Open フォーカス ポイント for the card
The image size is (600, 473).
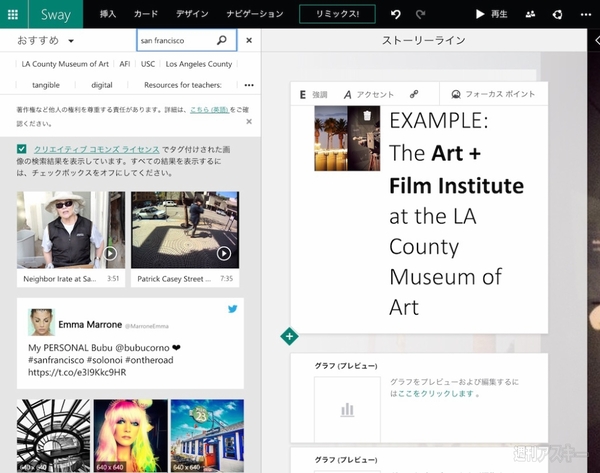(x=493, y=94)
